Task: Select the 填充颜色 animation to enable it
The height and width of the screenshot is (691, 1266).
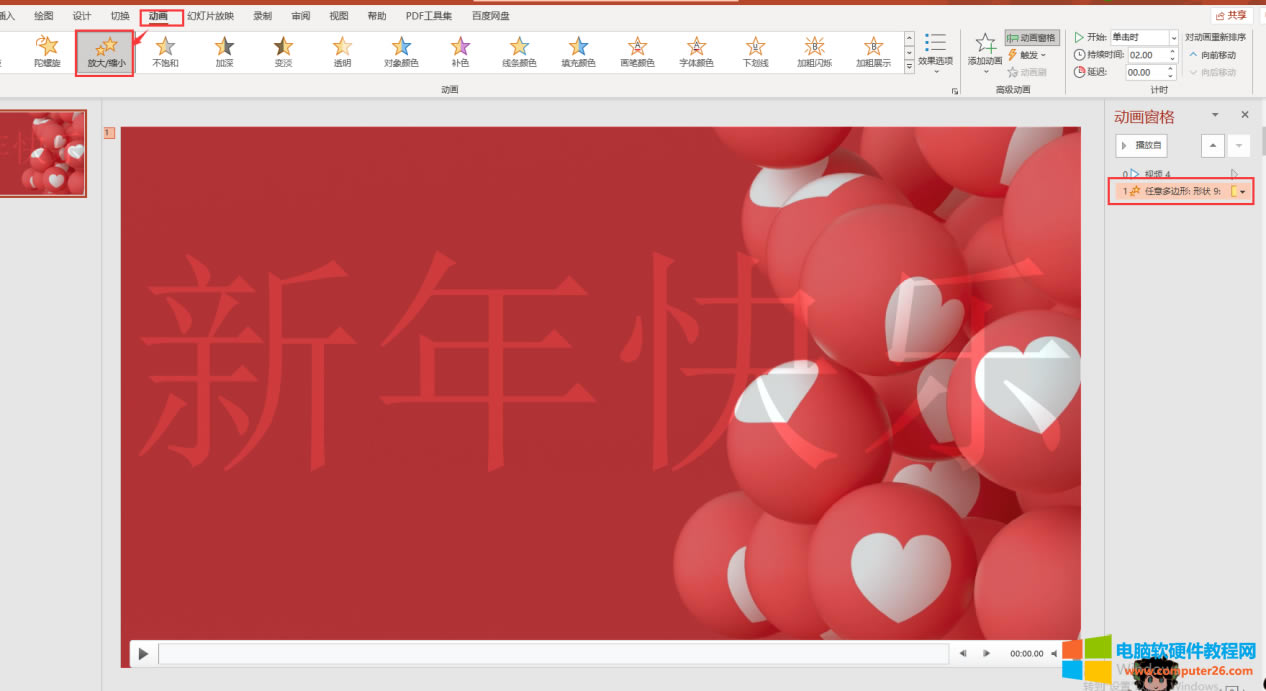Action: [578, 52]
